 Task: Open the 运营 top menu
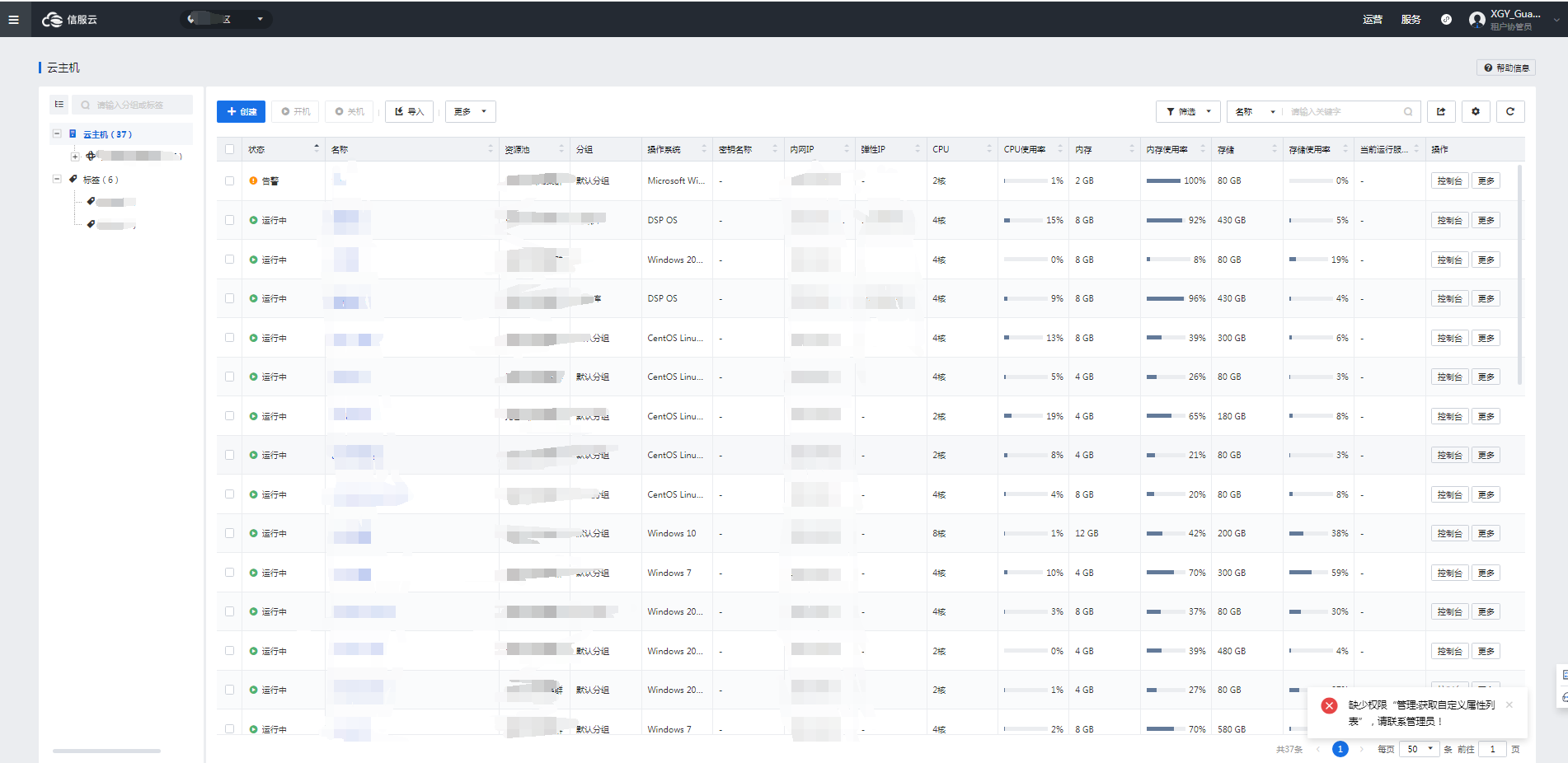(x=1373, y=20)
